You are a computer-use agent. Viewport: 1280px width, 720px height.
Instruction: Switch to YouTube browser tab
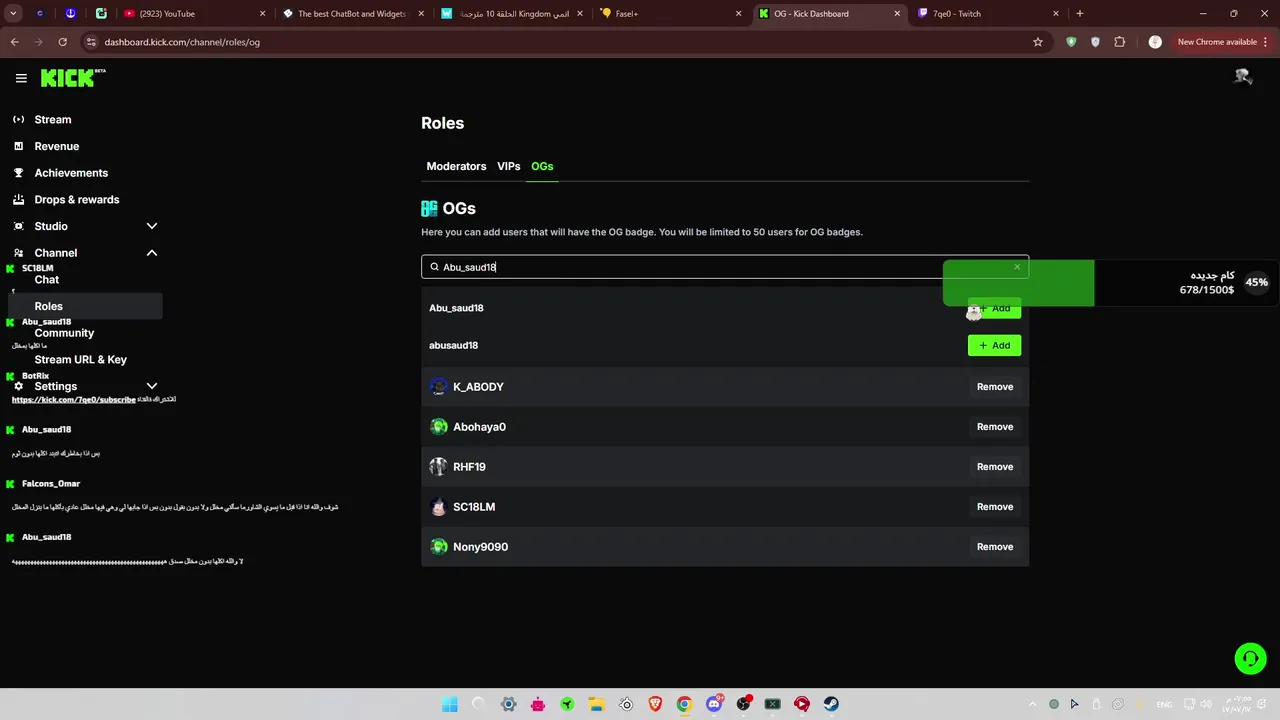coord(195,14)
